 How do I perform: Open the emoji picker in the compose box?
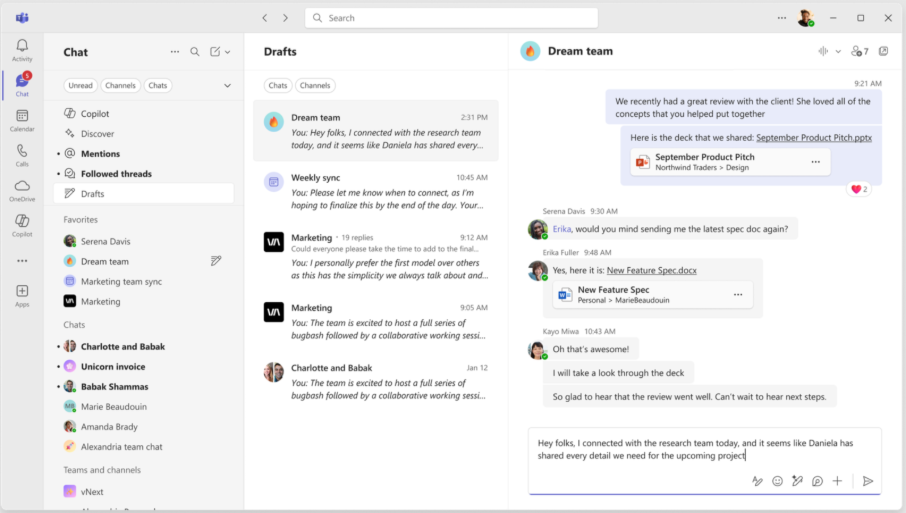point(777,481)
